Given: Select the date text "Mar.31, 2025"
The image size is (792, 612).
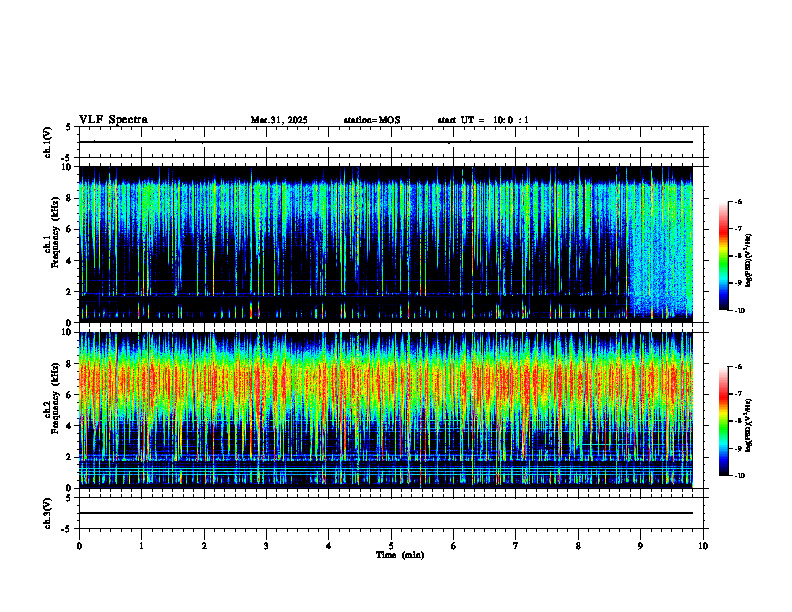Looking at the screenshot, I should (279, 120).
